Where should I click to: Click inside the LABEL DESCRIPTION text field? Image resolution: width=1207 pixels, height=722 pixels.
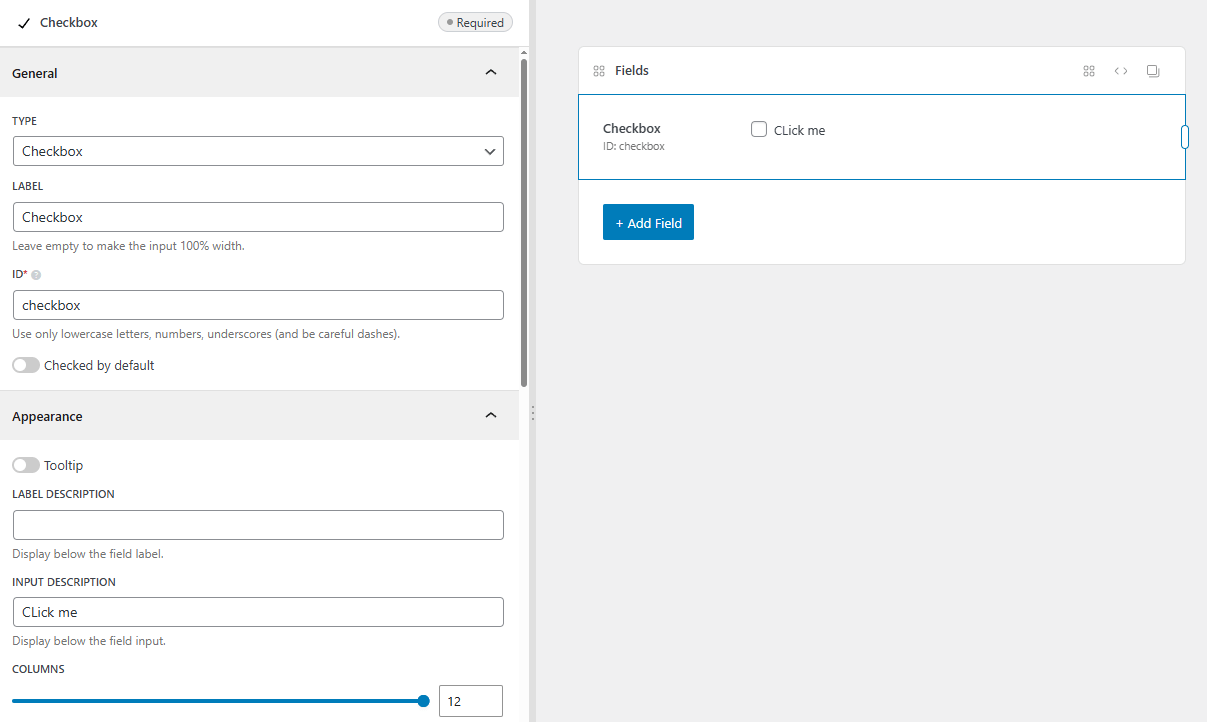pyautogui.click(x=258, y=524)
